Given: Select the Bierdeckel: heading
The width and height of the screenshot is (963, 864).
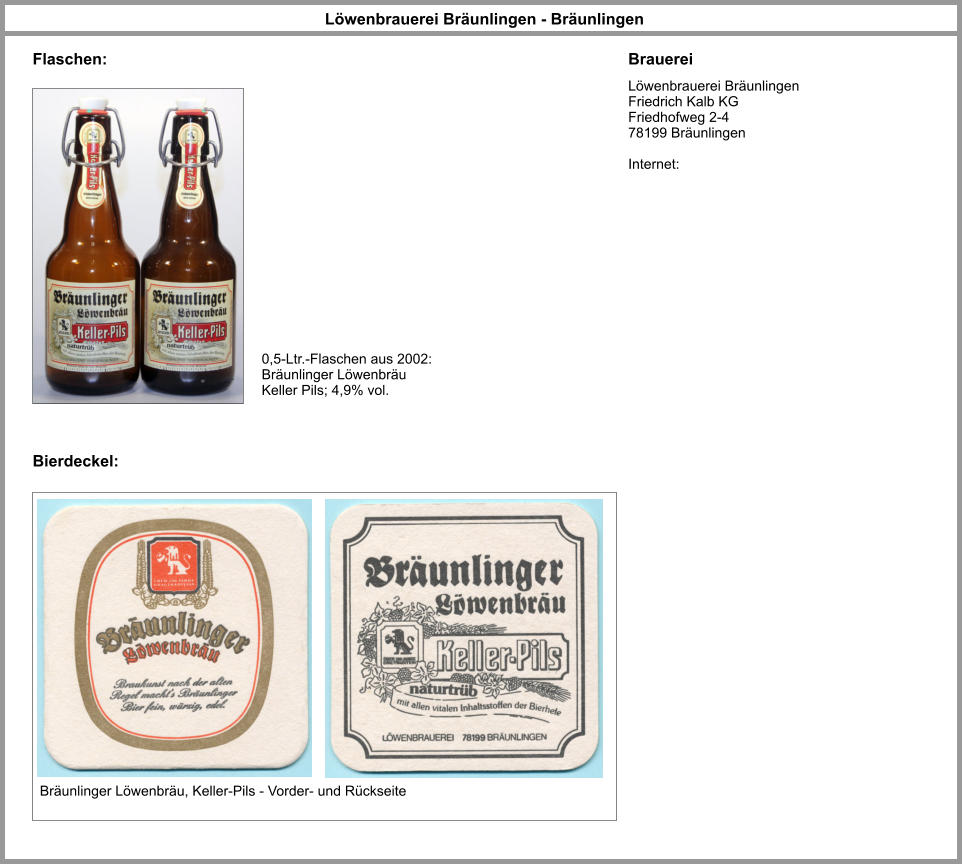Looking at the screenshot, I should point(76,461).
